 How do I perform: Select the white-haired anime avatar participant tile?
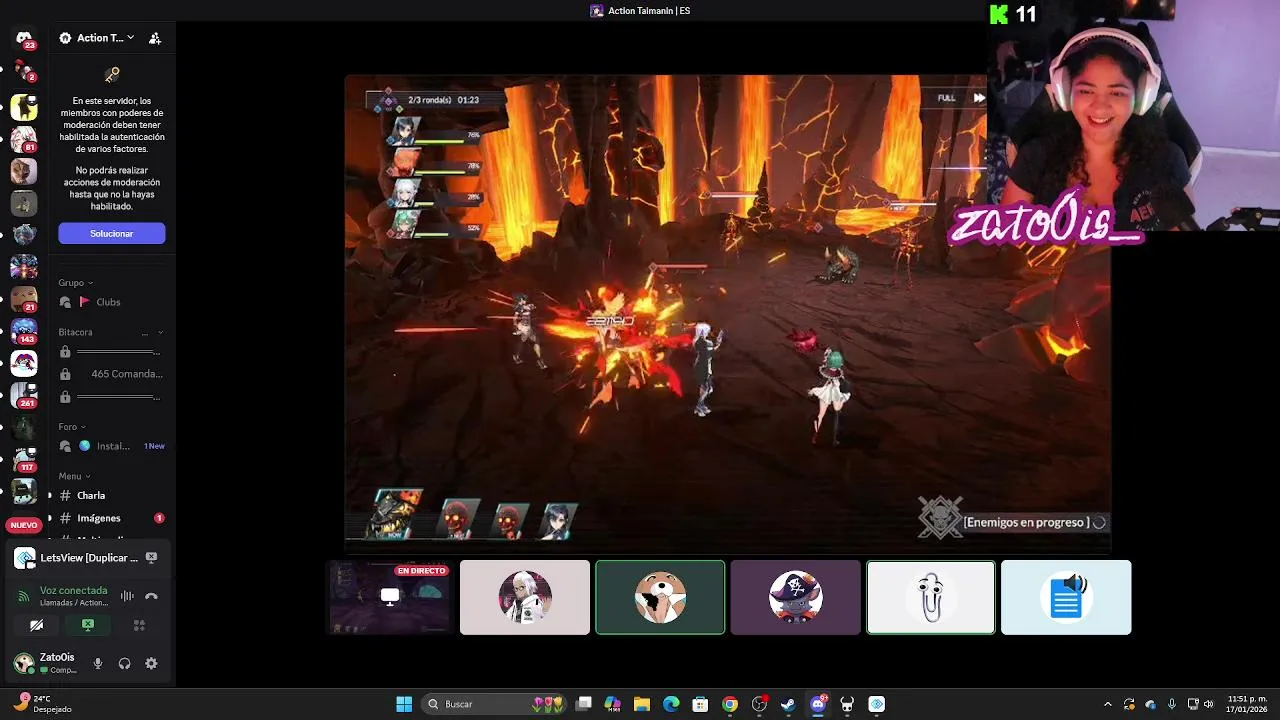point(525,597)
